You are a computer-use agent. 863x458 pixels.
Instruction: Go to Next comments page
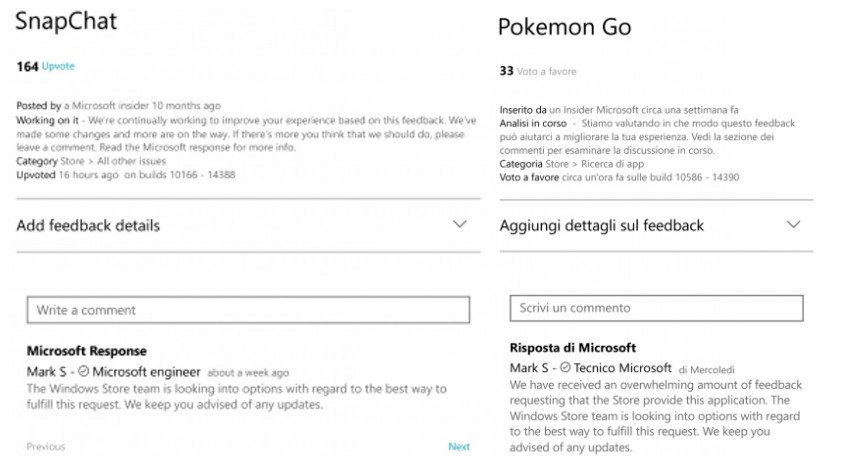pyautogui.click(x=459, y=446)
